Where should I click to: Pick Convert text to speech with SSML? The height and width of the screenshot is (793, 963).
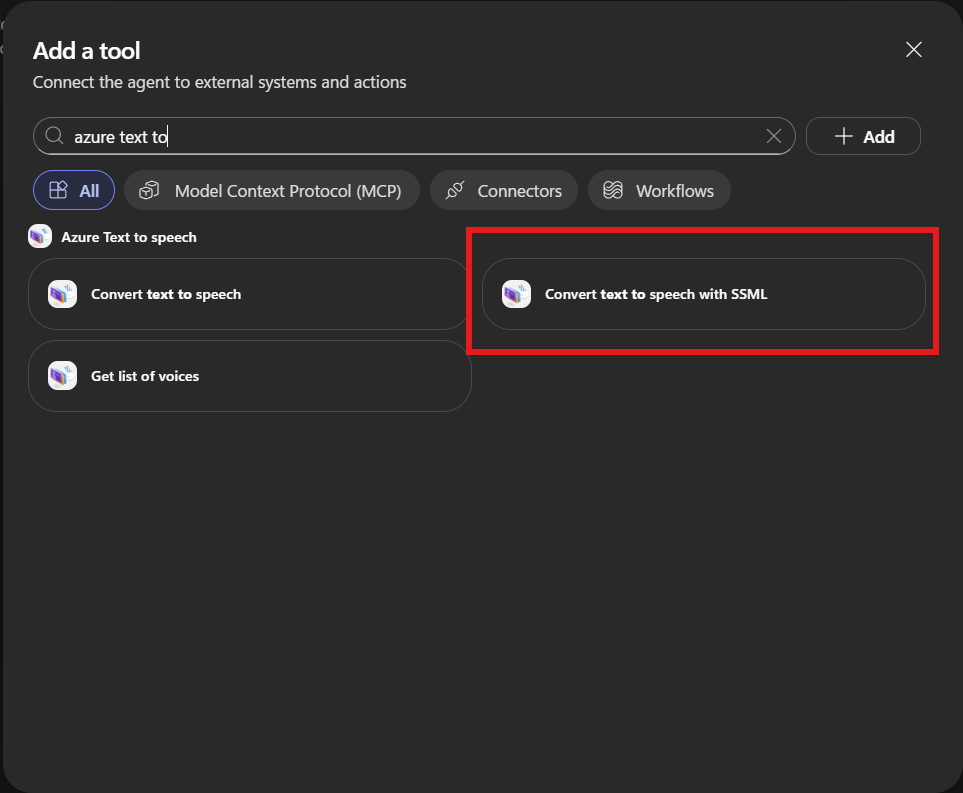pyautogui.click(x=703, y=294)
